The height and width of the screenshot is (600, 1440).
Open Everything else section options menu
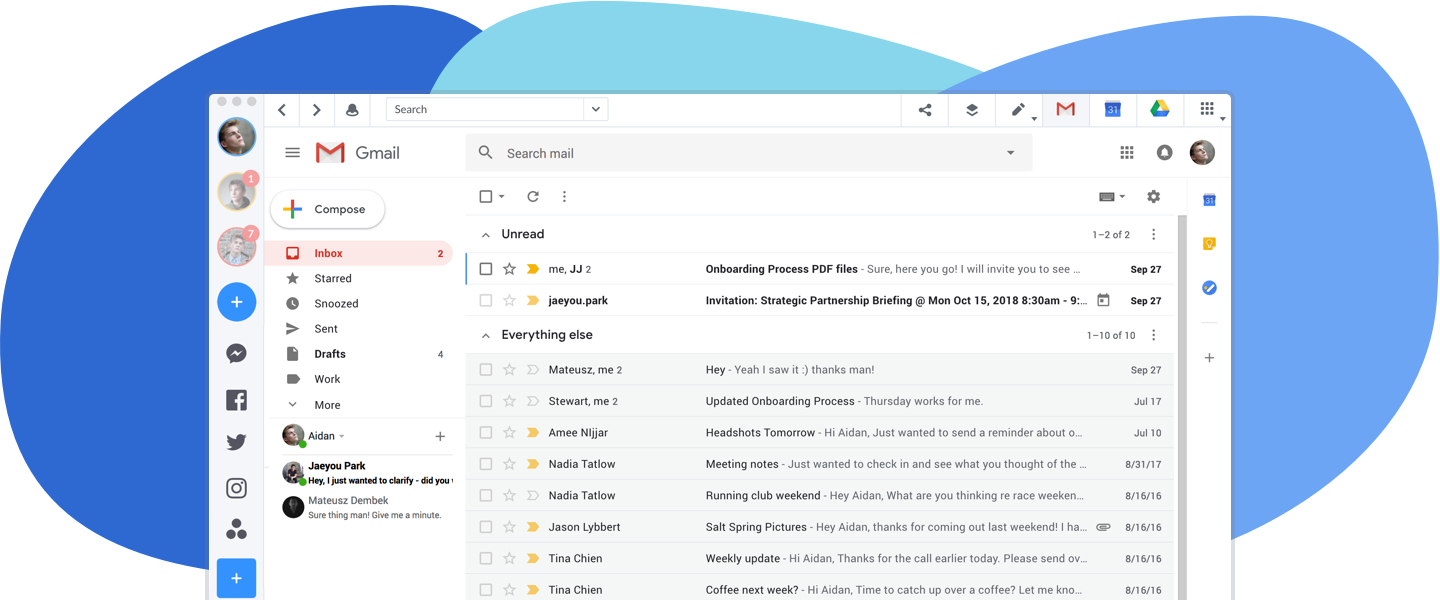pyautogui.click(x=1153, y=336)
